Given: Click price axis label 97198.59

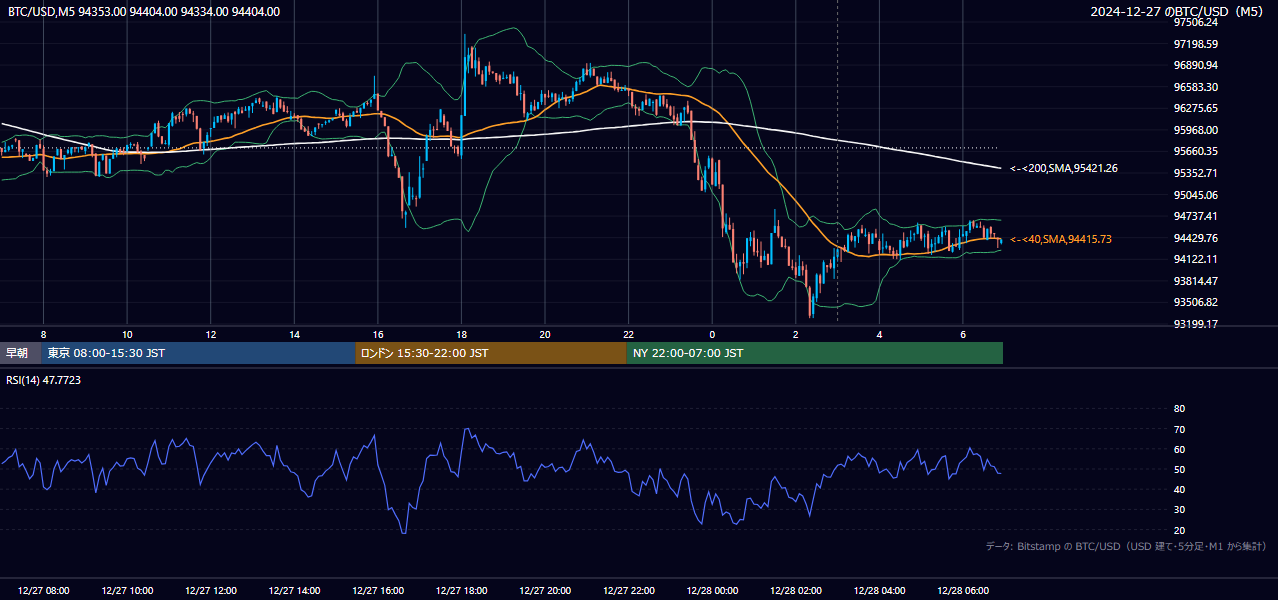Looking at the screenshot, I should click(x=1196, y=44).
